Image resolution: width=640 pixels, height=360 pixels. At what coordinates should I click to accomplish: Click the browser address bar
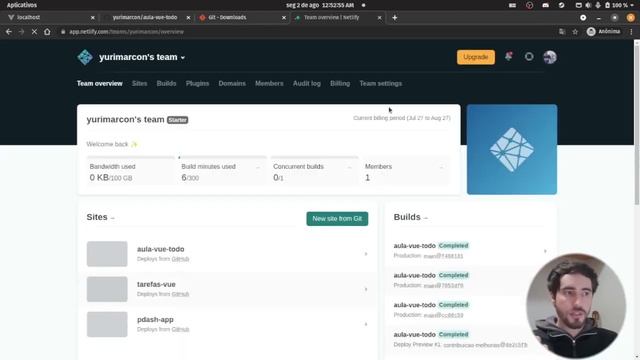[306, 31]
